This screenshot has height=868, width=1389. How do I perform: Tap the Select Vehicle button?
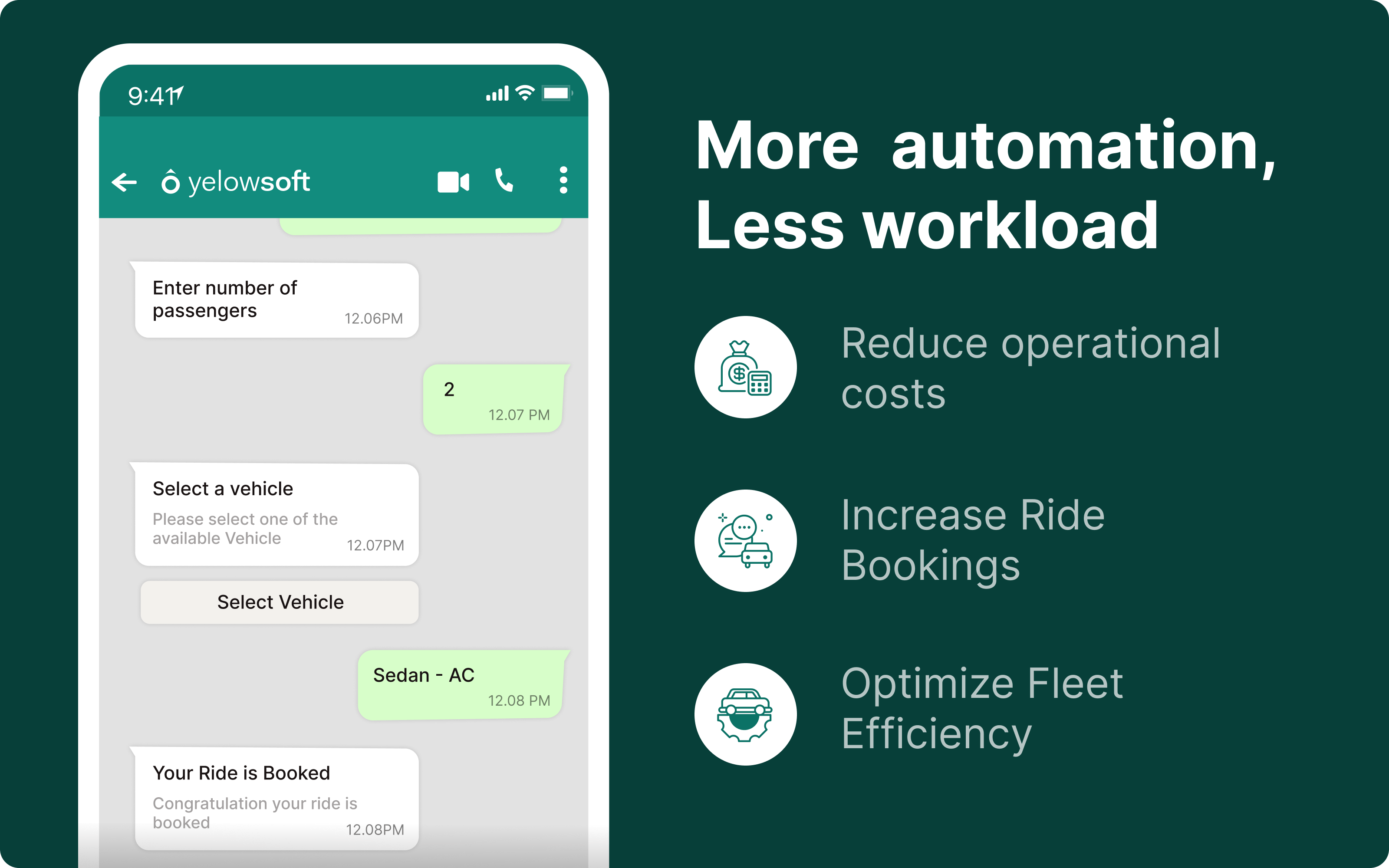280,602
